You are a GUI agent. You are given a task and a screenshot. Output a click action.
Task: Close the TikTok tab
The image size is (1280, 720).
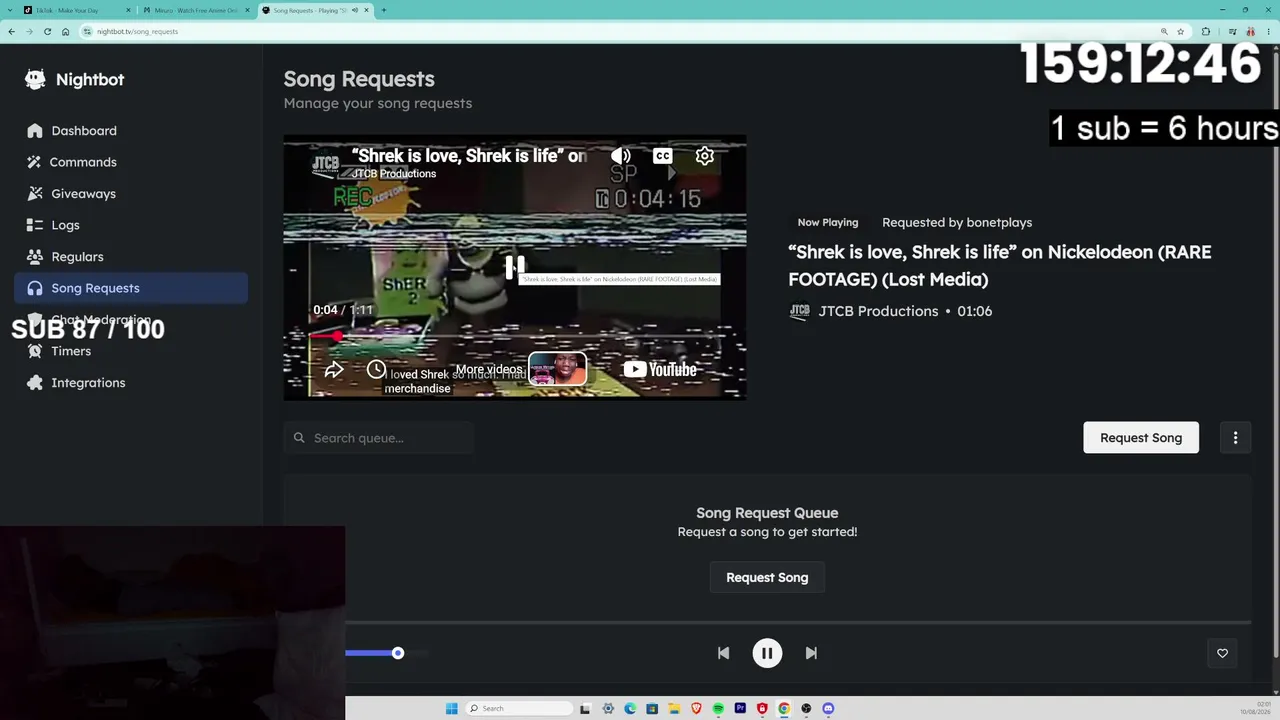pyautogui.click(x=129, y=10)
